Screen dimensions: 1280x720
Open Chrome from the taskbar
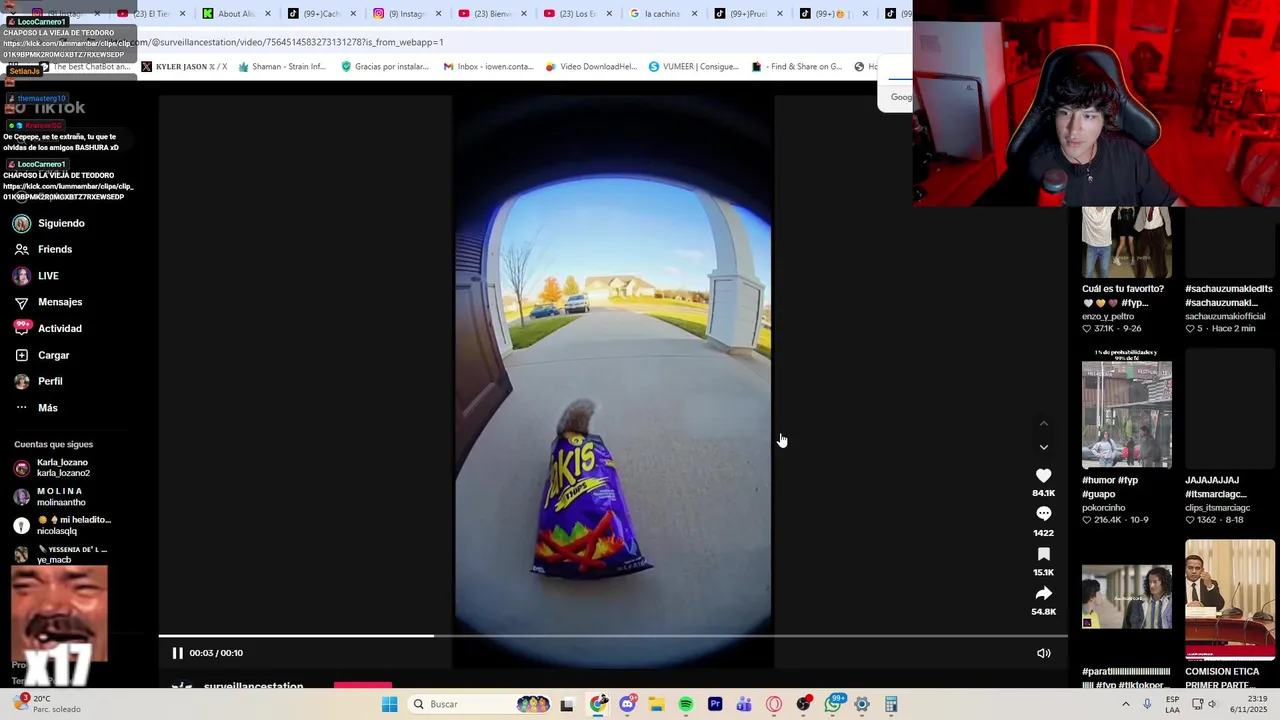pos(598,704)
